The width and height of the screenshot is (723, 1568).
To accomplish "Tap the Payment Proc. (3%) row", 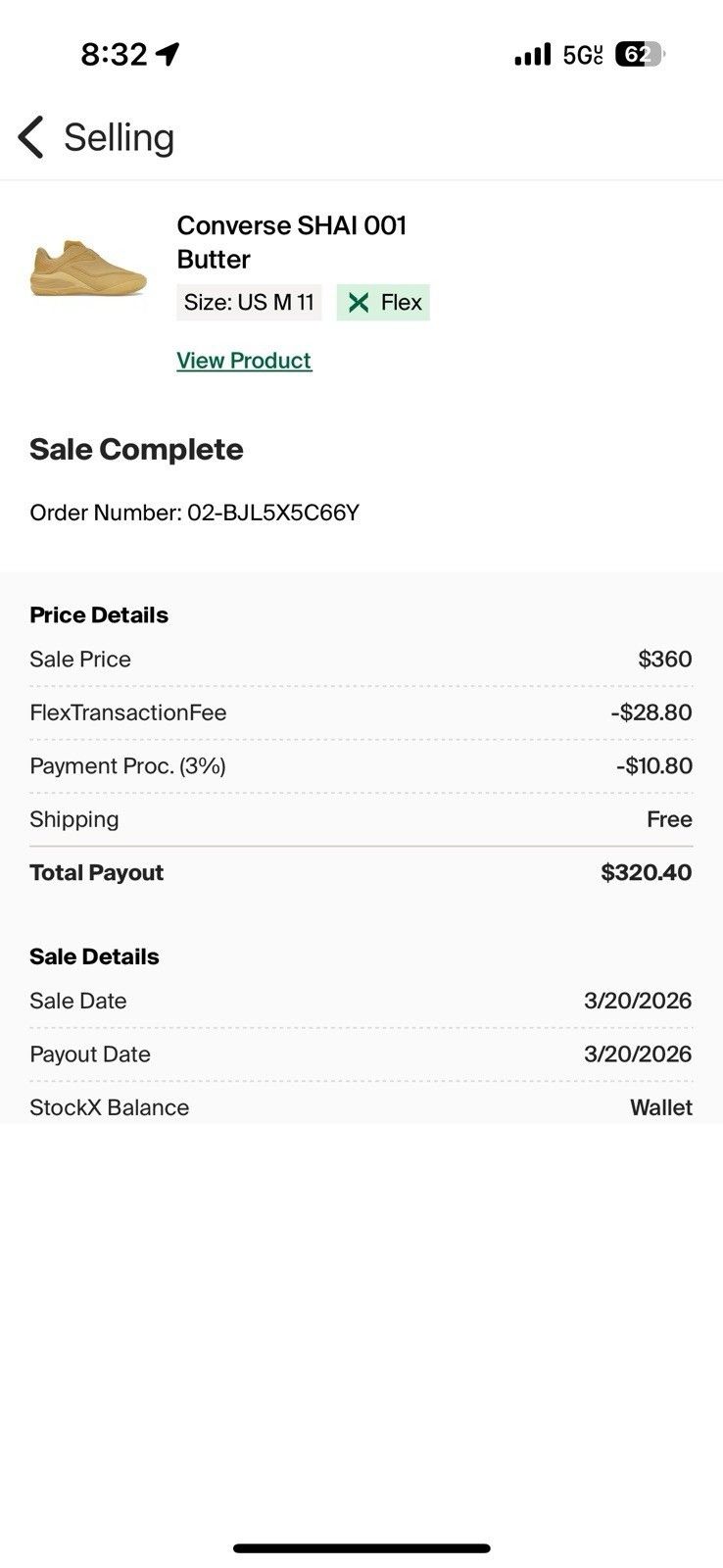I will click(x=361, y=766).
